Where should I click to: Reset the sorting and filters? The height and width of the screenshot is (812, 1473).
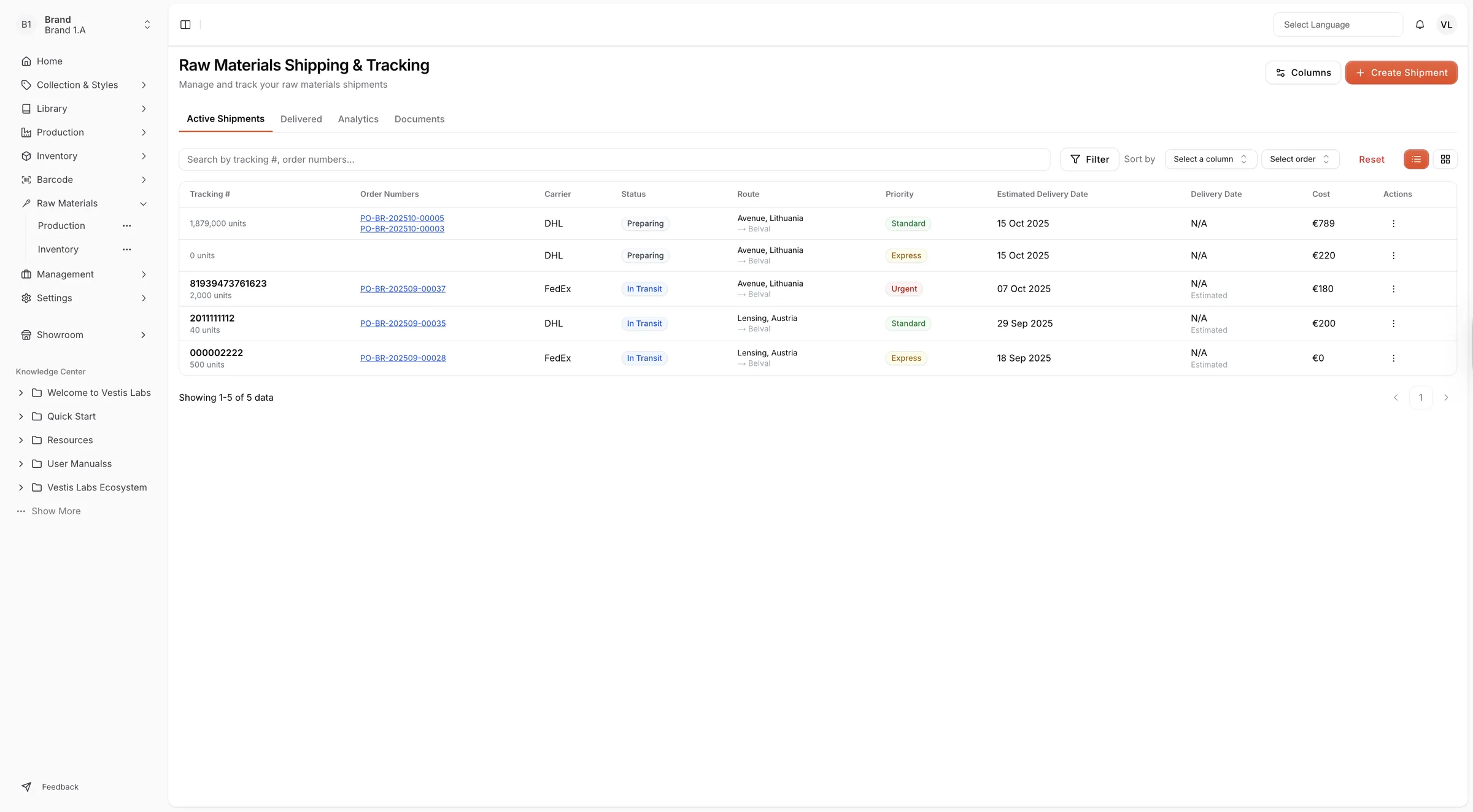tap(1372, 160)
